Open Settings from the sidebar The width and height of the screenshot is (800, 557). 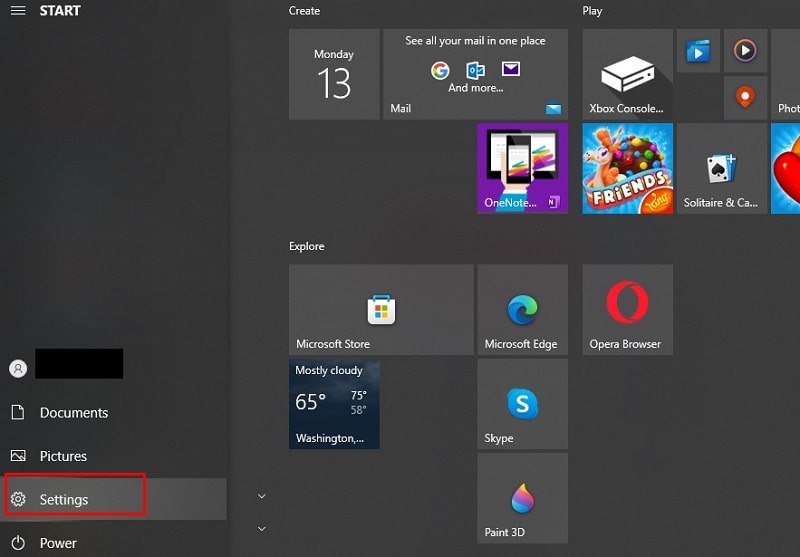[113, 499]
